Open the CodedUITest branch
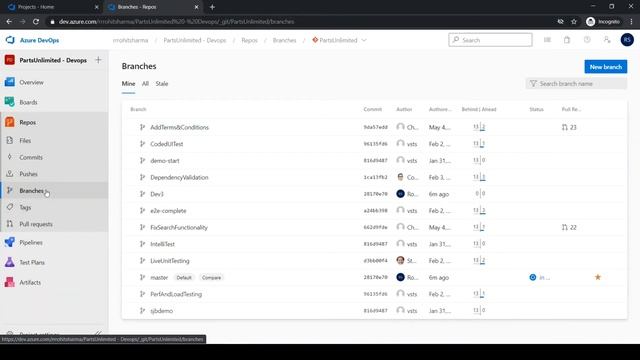640x360 pixels. [x=167, y=144]
